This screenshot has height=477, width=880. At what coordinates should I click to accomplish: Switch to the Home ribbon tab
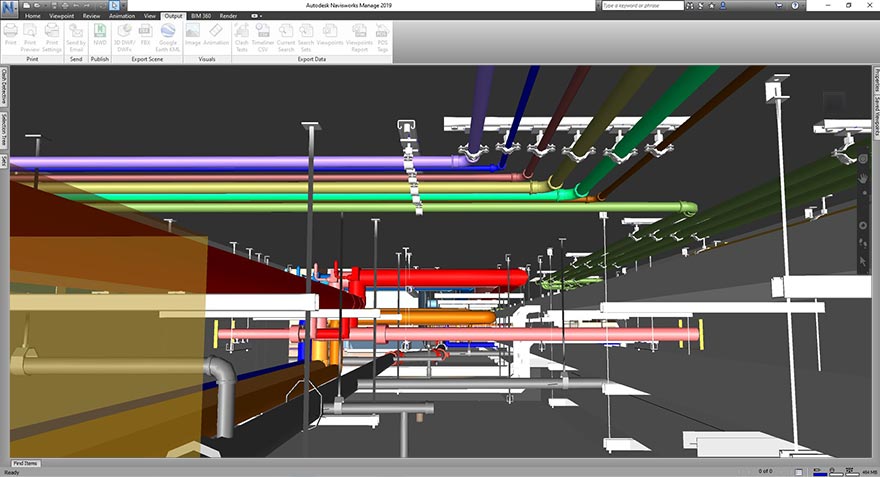click(x=33, y=16)
